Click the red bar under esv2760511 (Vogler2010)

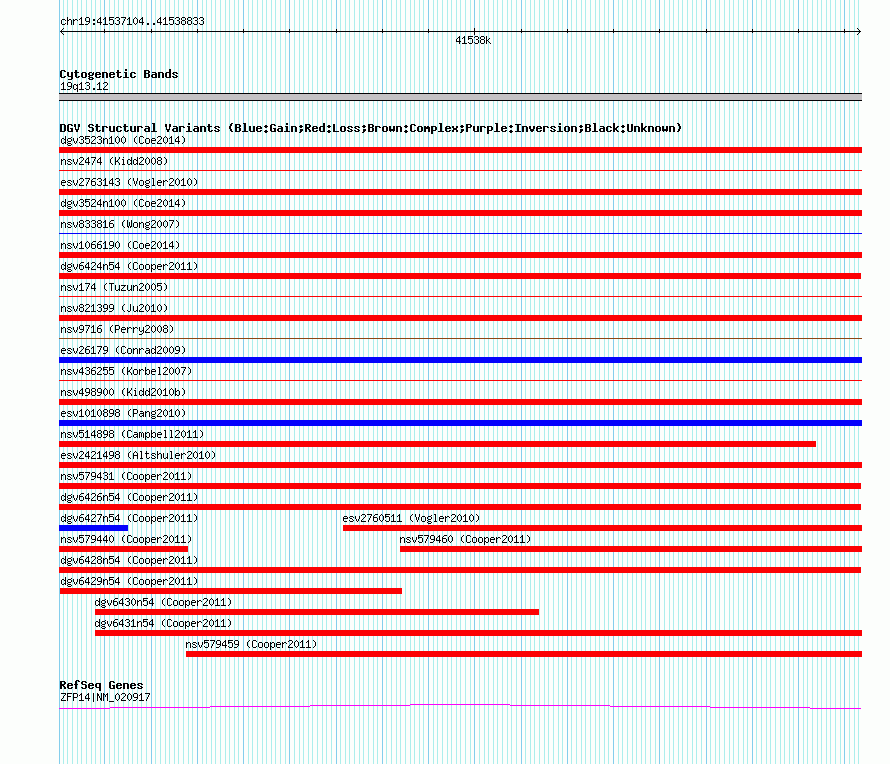pyautogui.click(x=602, y=528)
